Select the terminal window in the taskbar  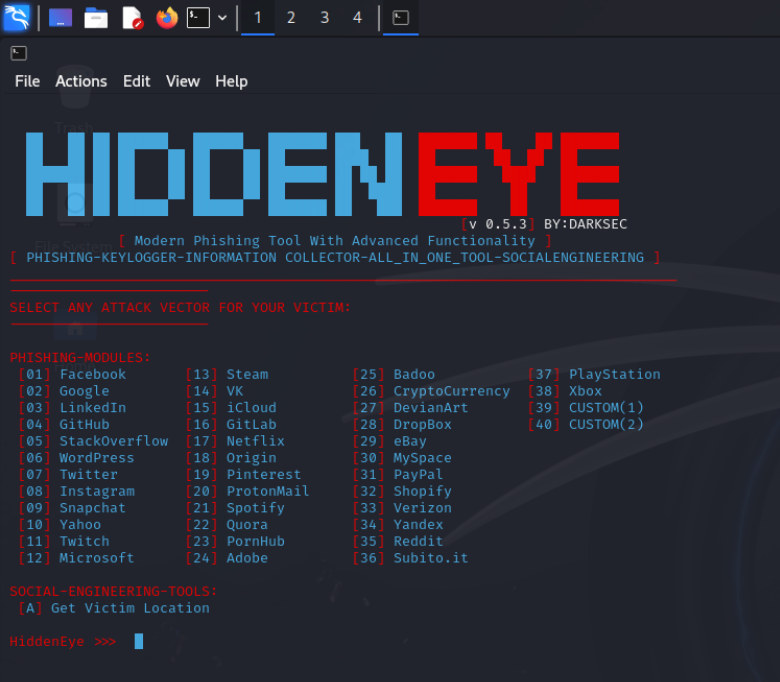400,18
